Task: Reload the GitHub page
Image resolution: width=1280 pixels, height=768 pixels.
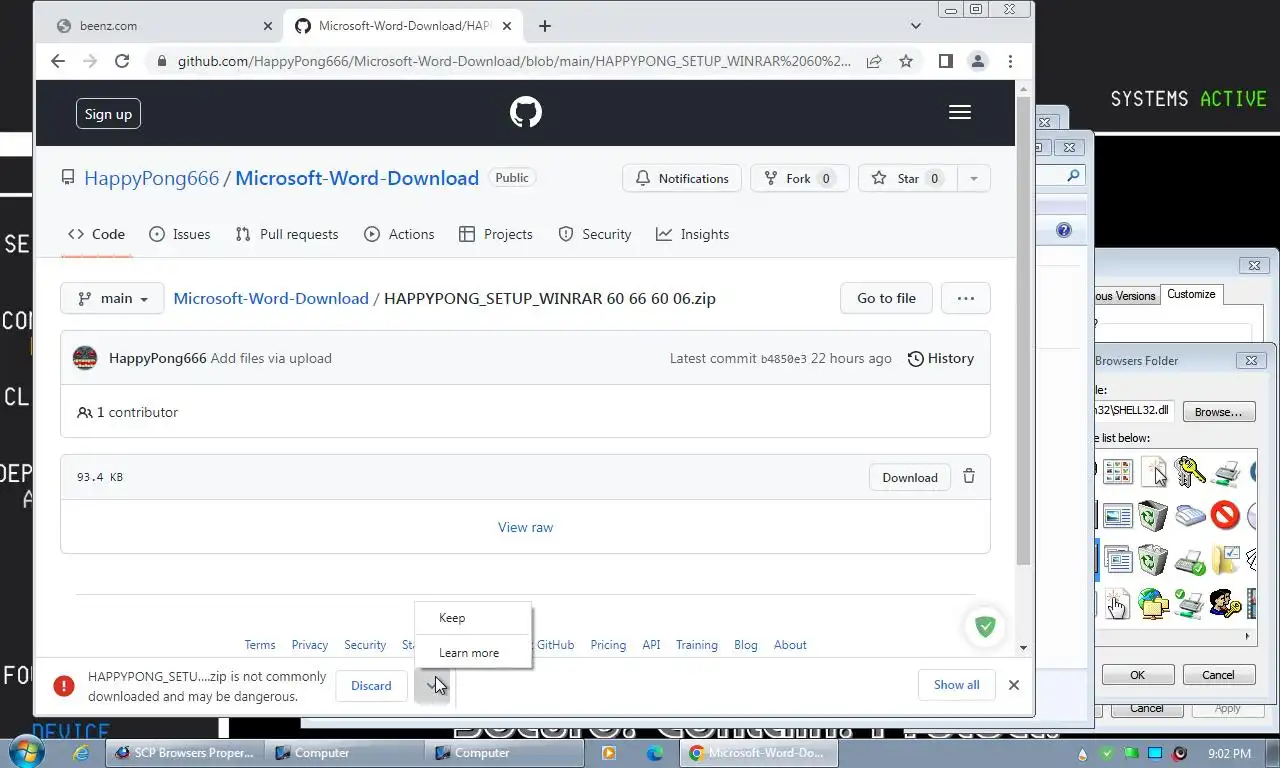Action: pos(122,61)
